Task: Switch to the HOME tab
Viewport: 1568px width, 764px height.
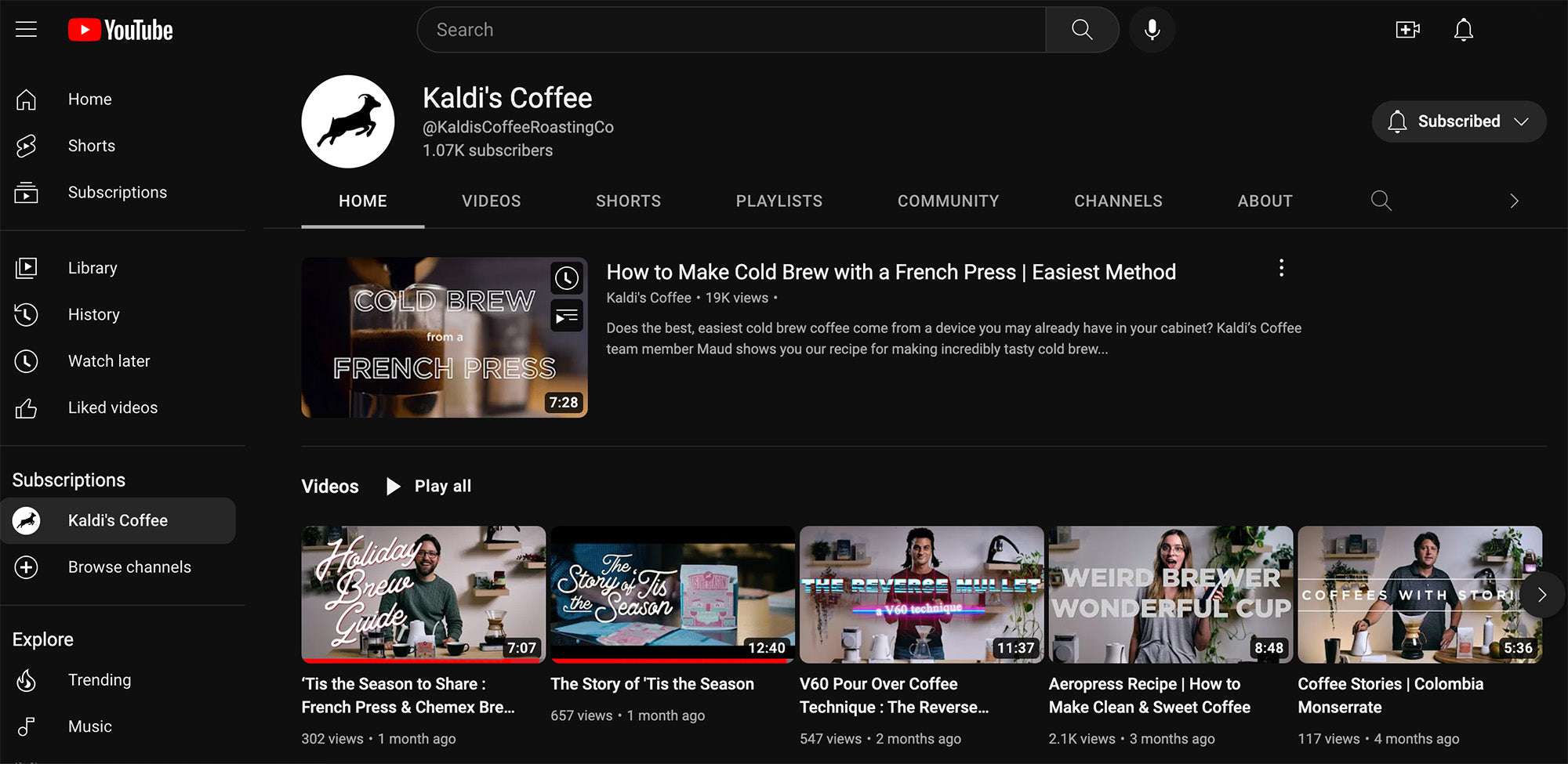Action: 363,201
